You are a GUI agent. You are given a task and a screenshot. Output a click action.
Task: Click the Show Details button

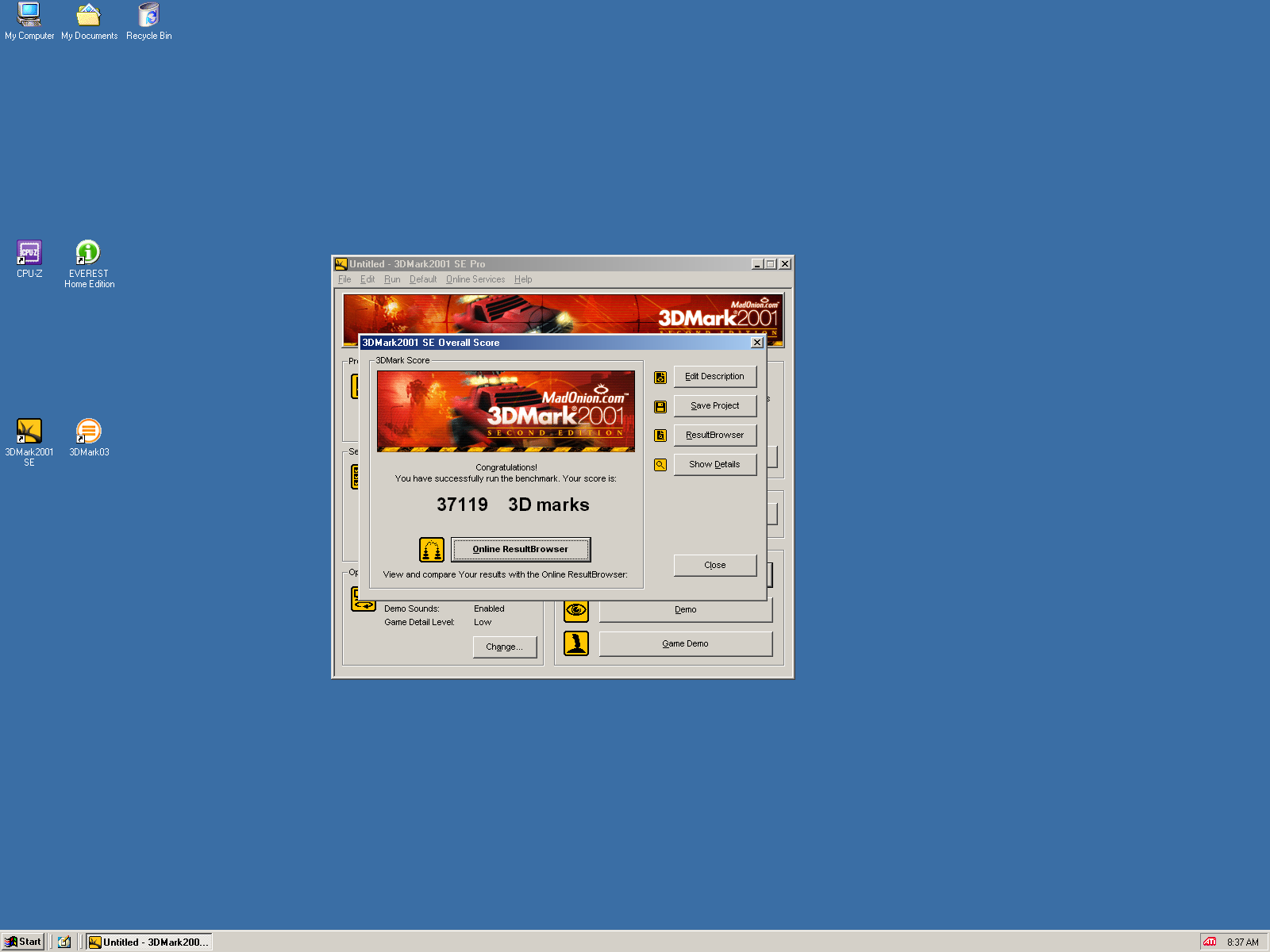[x=715, y=465]
